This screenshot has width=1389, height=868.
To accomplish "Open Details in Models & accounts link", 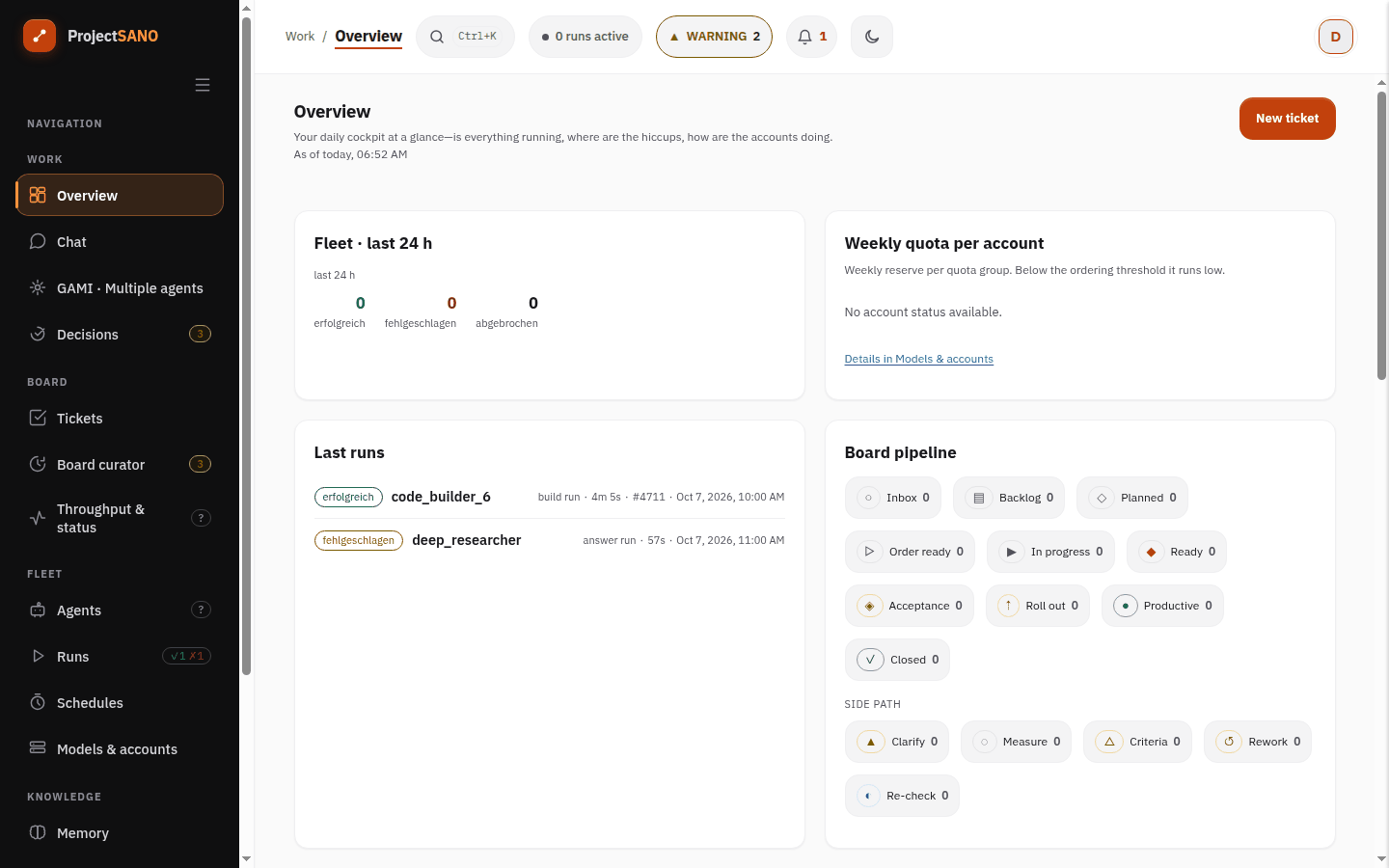I will click(x=918, y=359).
